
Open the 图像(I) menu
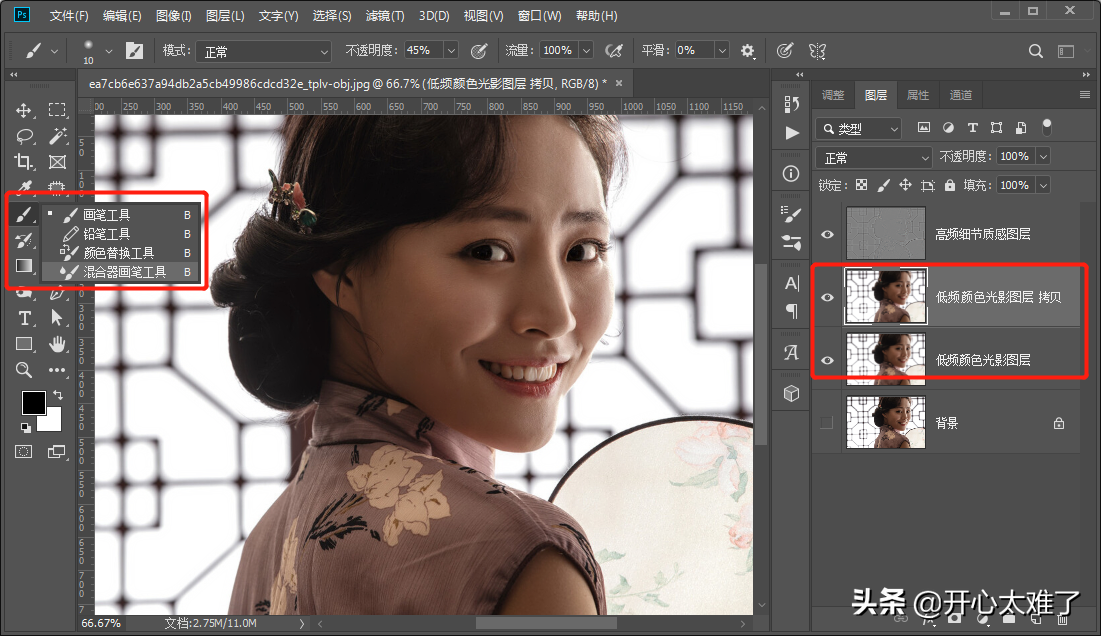173,15
